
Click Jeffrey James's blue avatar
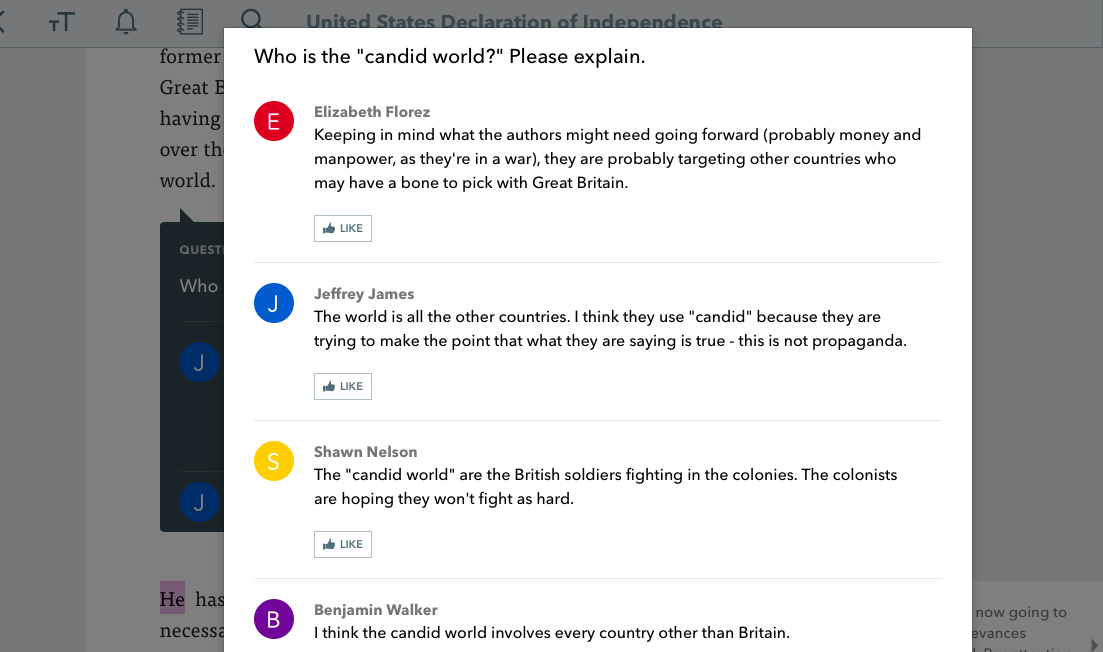pos(274,303)
